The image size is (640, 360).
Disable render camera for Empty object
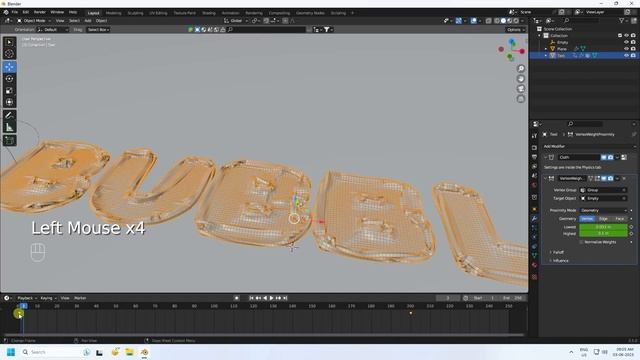click(x=633, y=42)
